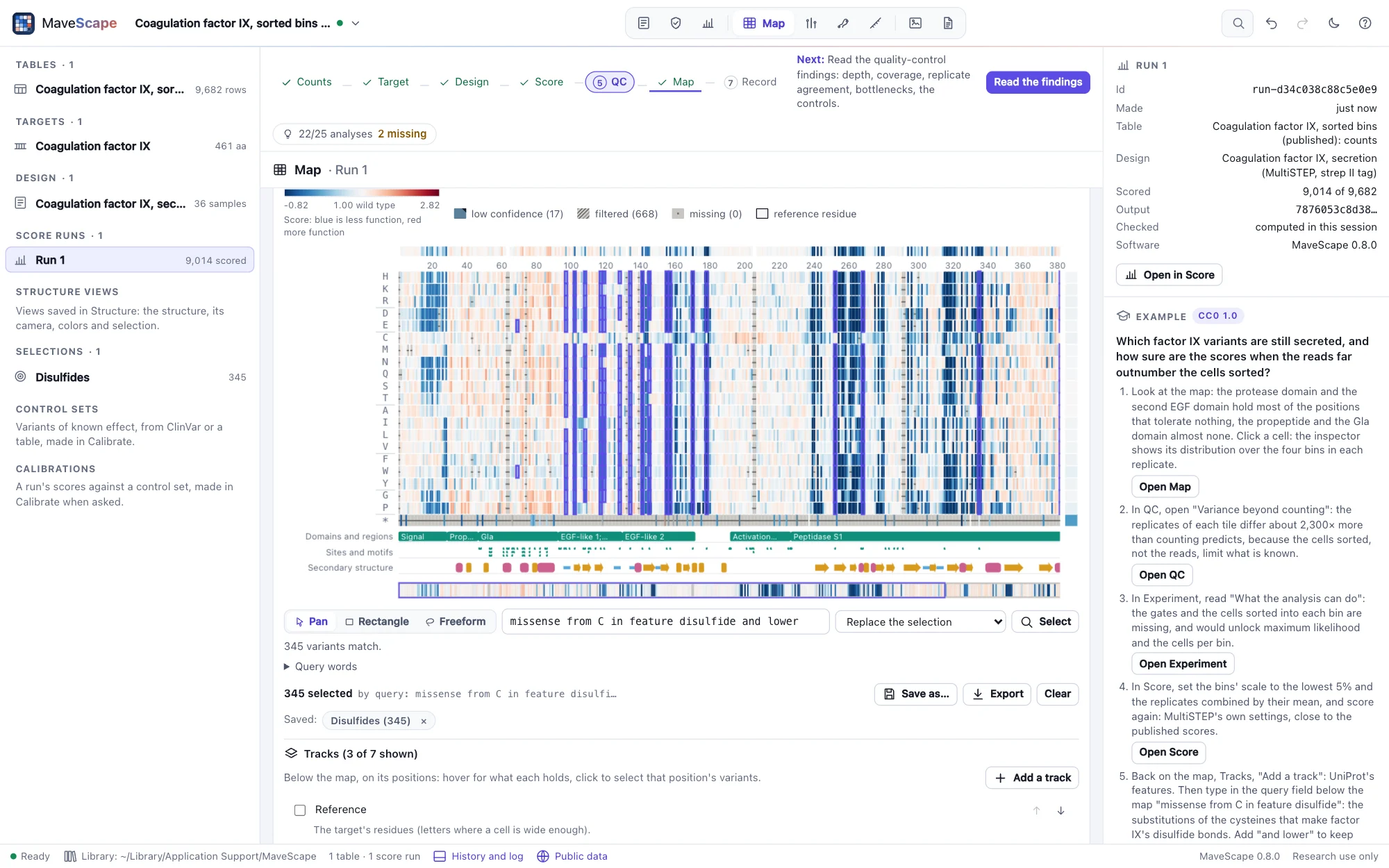
Task: Go to the Record step 7
Action: click(x=750, y=82)
